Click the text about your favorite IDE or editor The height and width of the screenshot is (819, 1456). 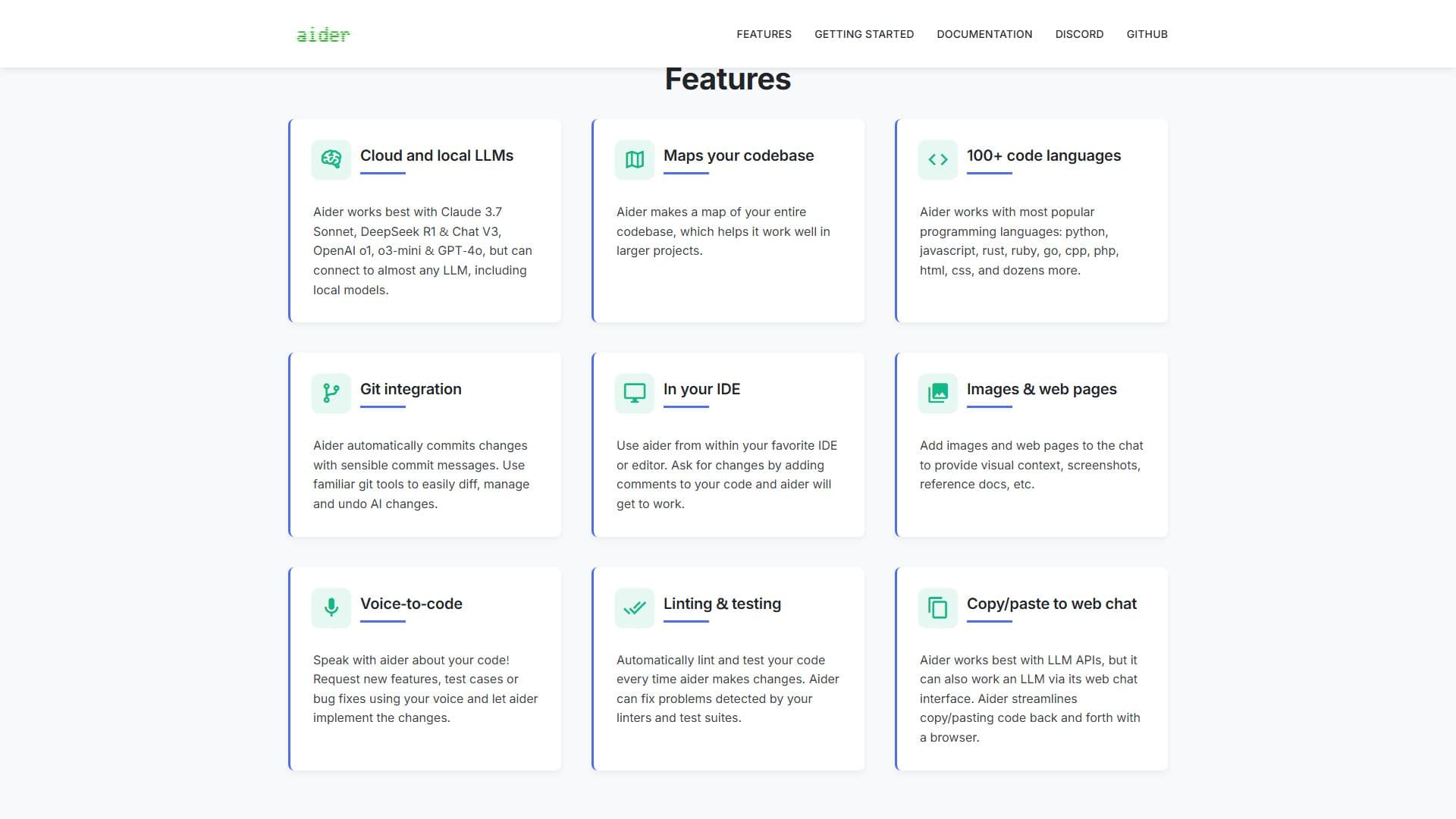tap(727, 475)
